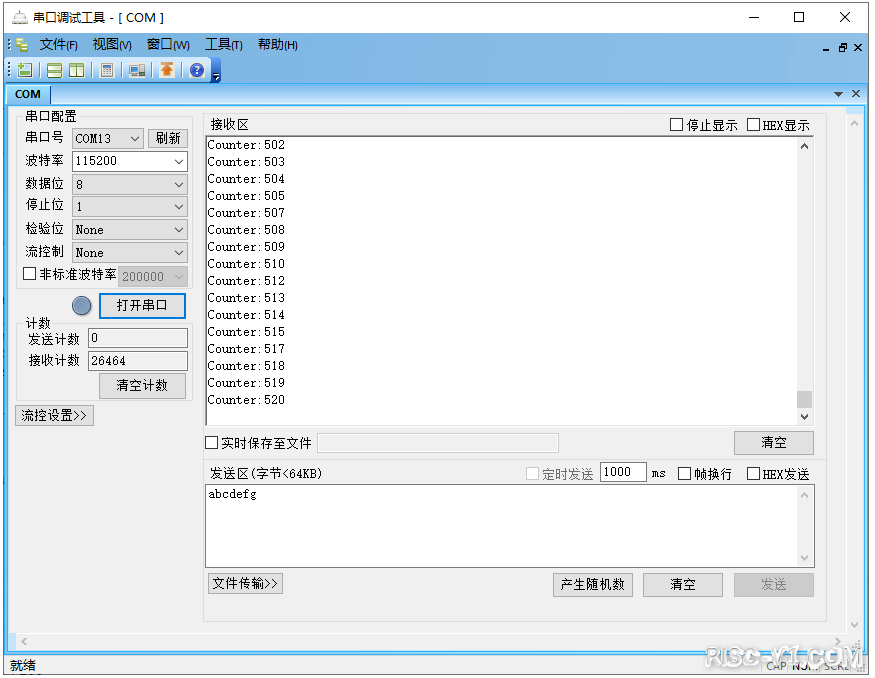Click the line Counter:510
This screenshot has width=875, height=678.
[x=246, y=263]
